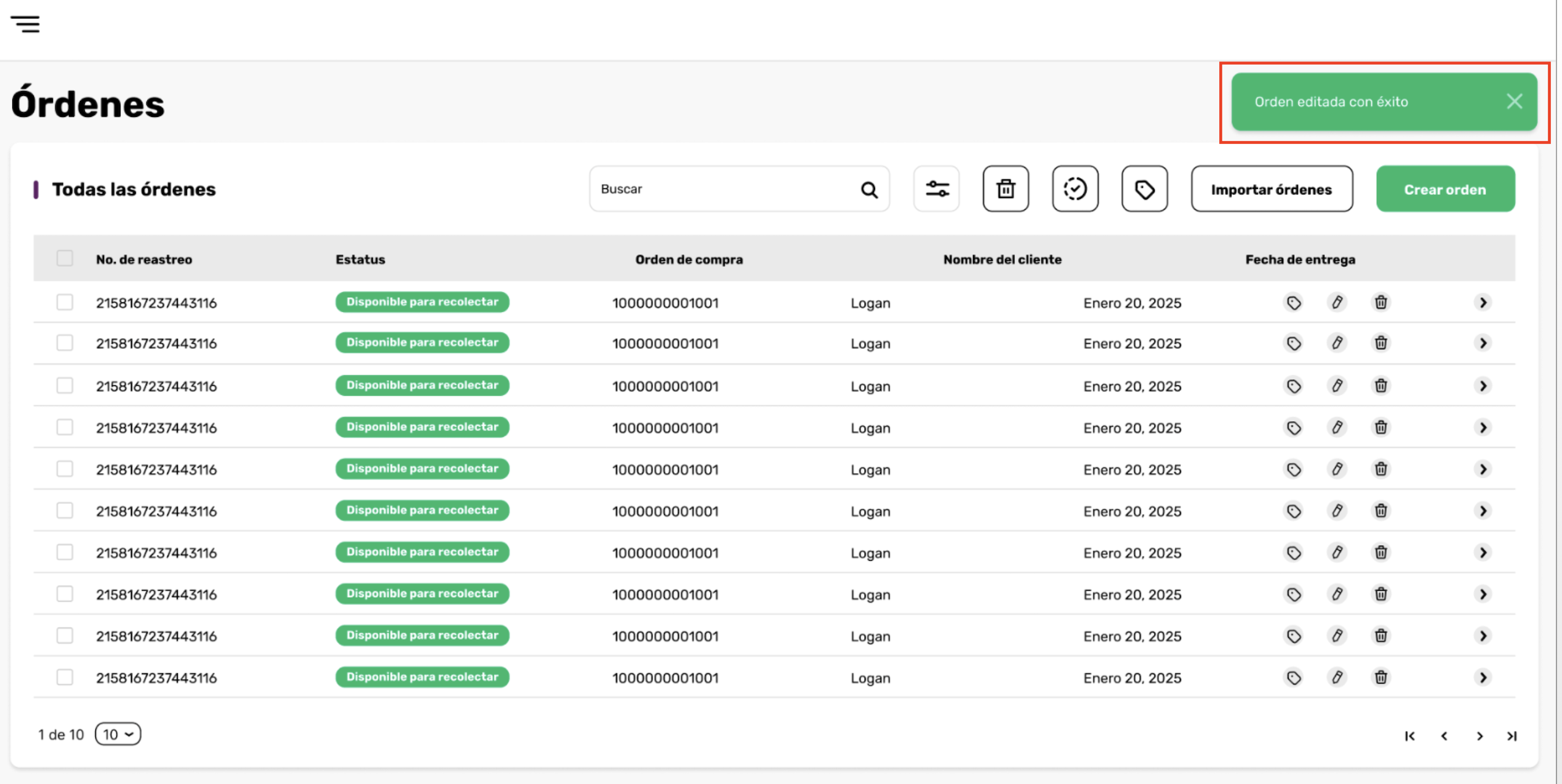Click the 'Todas las órdenes' section title
Viewport: 1562px width, 784px height.
click(134, 190)
